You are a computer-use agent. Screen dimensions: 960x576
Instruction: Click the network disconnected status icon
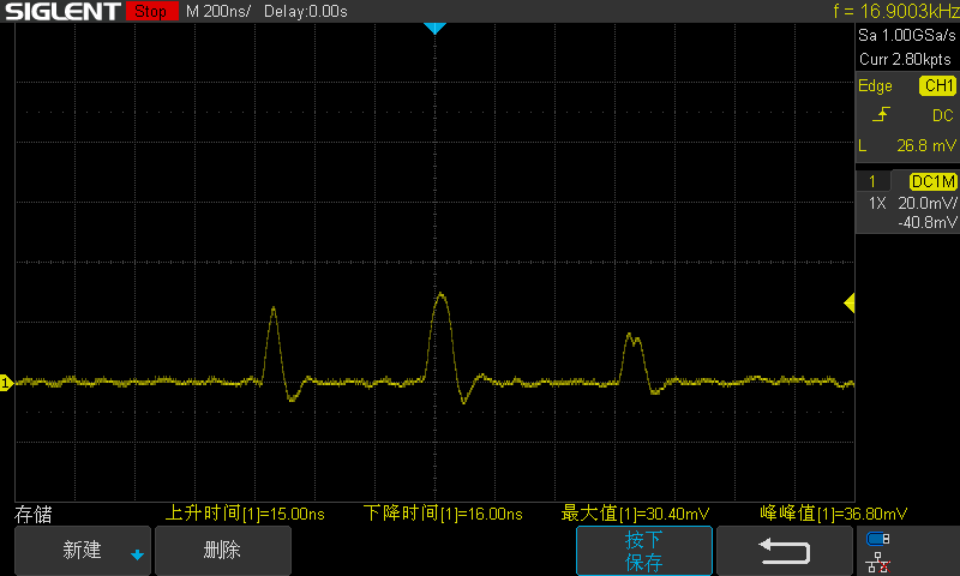point(877,563)
